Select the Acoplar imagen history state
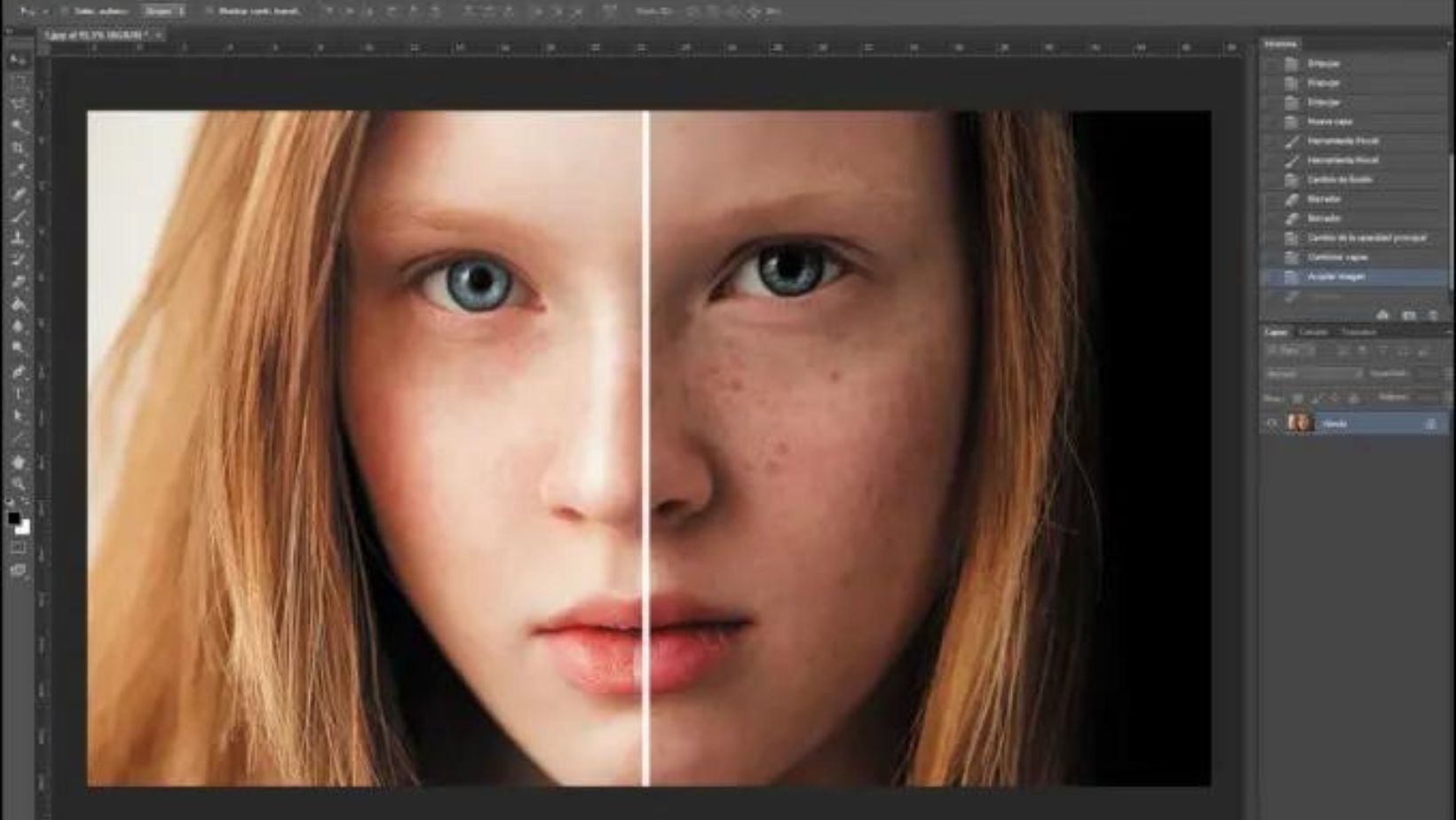Image resolution: width=1456 pixels, height=820 pixels. pos(1336,277)
